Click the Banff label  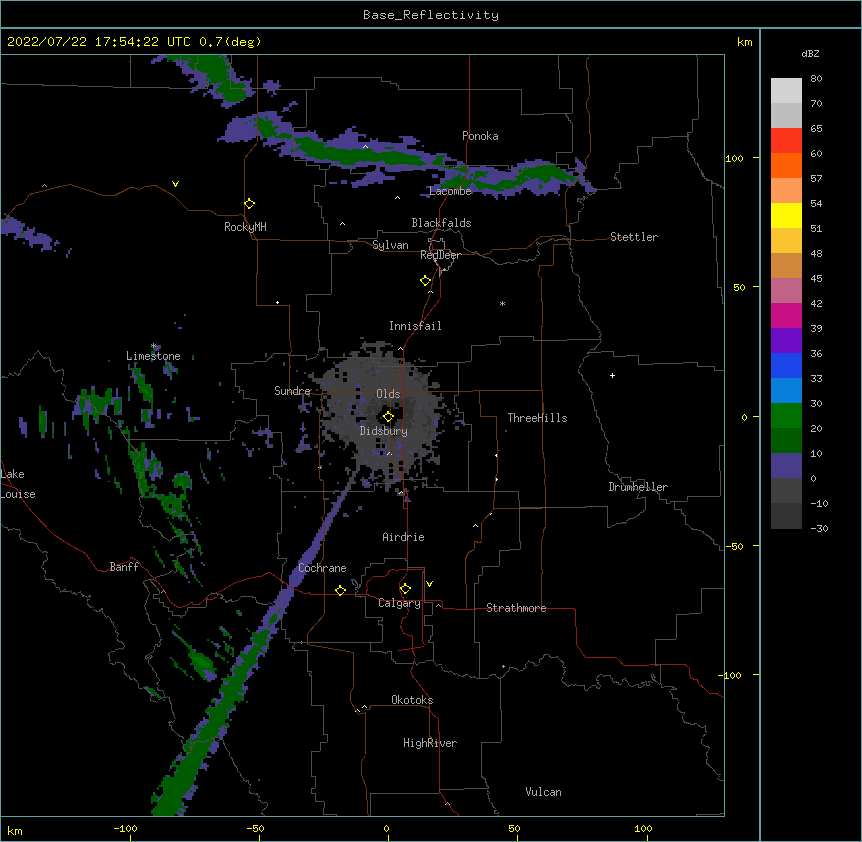coord(124,567)
